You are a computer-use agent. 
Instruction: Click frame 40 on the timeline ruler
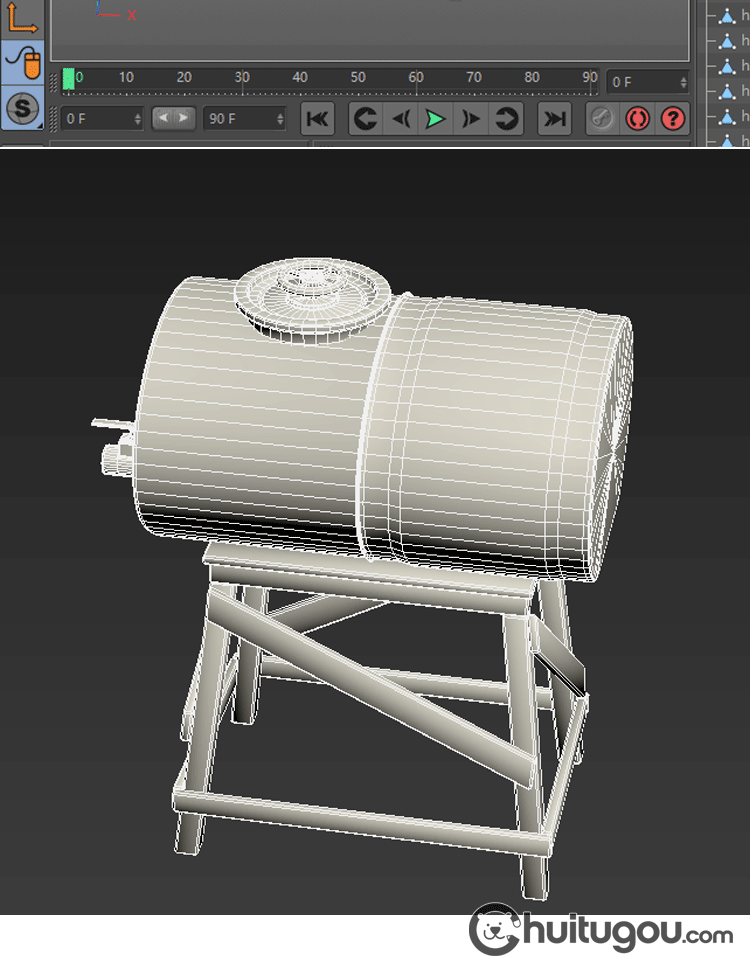(300, 78)
